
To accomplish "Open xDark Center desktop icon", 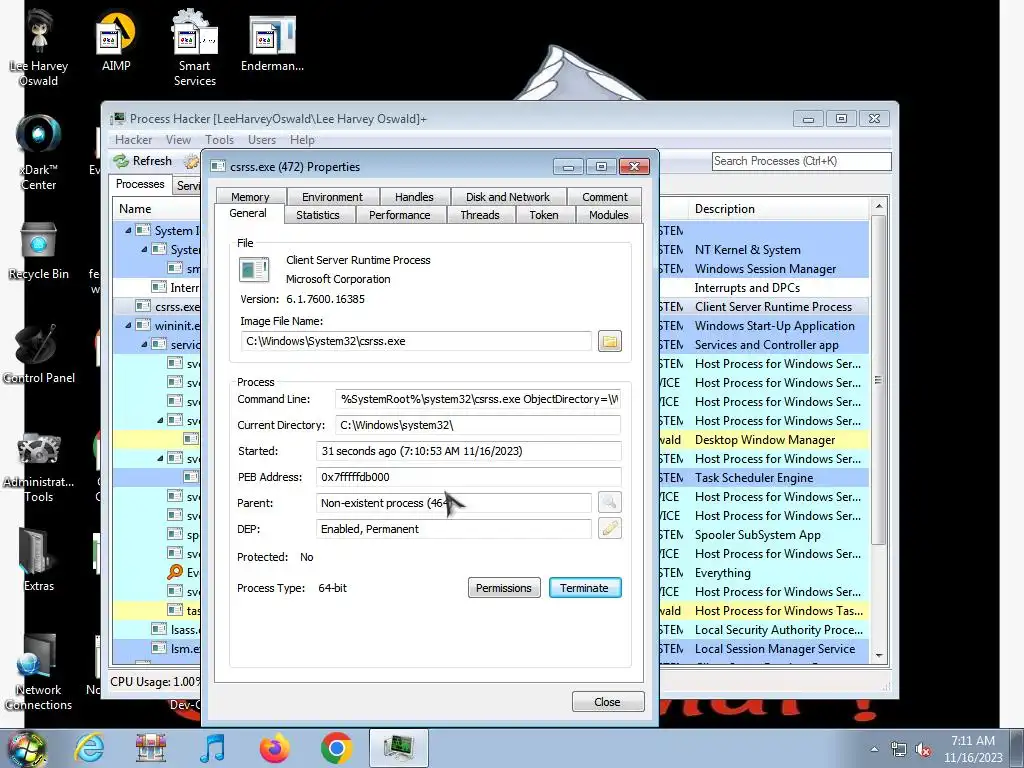I will [39, 152].
